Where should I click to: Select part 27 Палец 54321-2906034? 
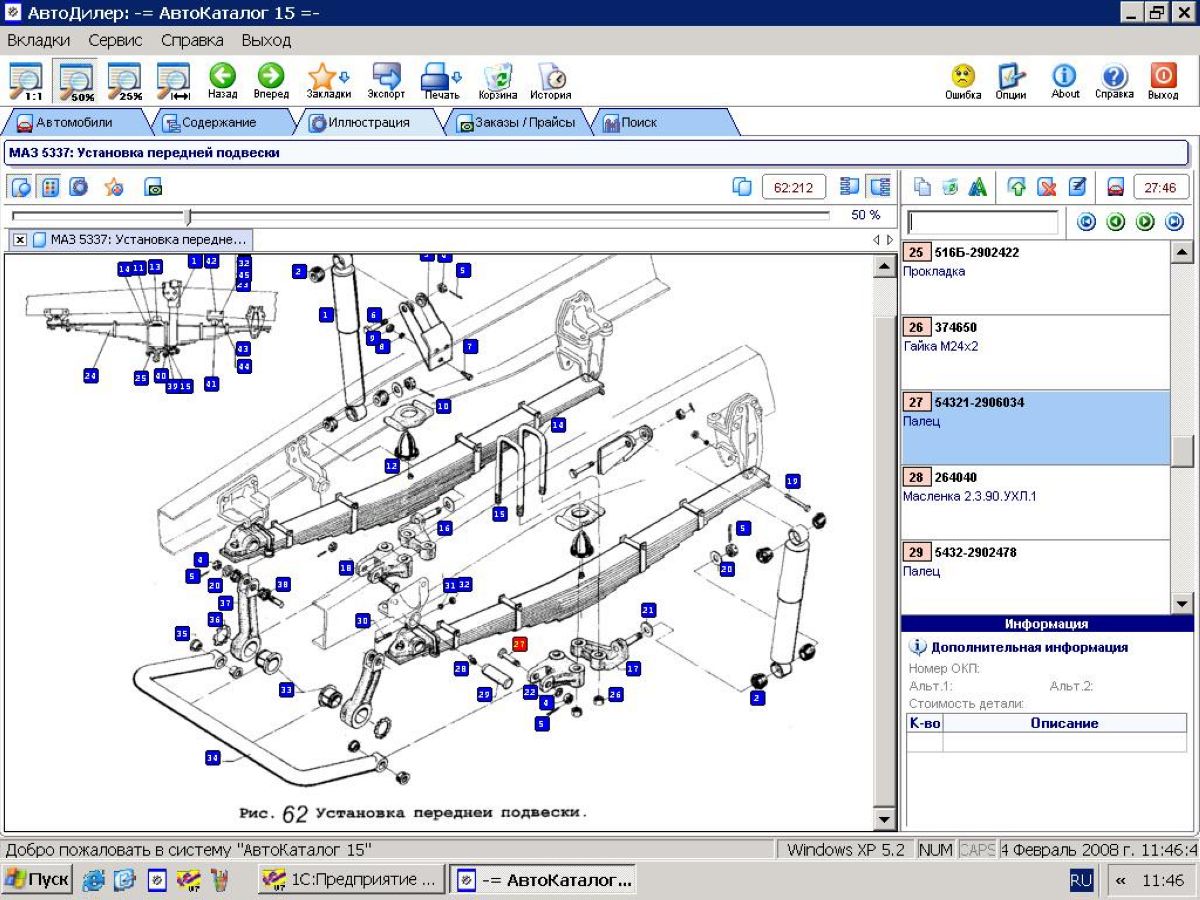pos(1035,428)
